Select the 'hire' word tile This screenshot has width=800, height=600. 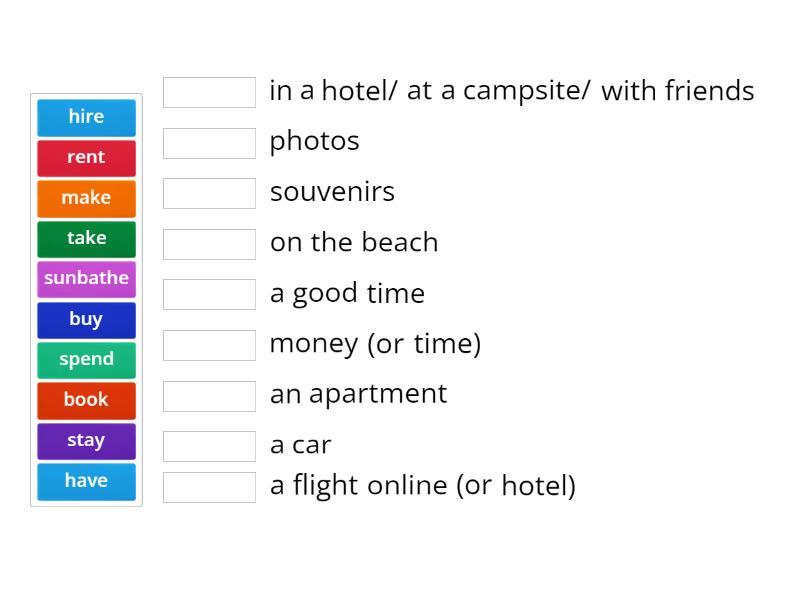point(86,117)
